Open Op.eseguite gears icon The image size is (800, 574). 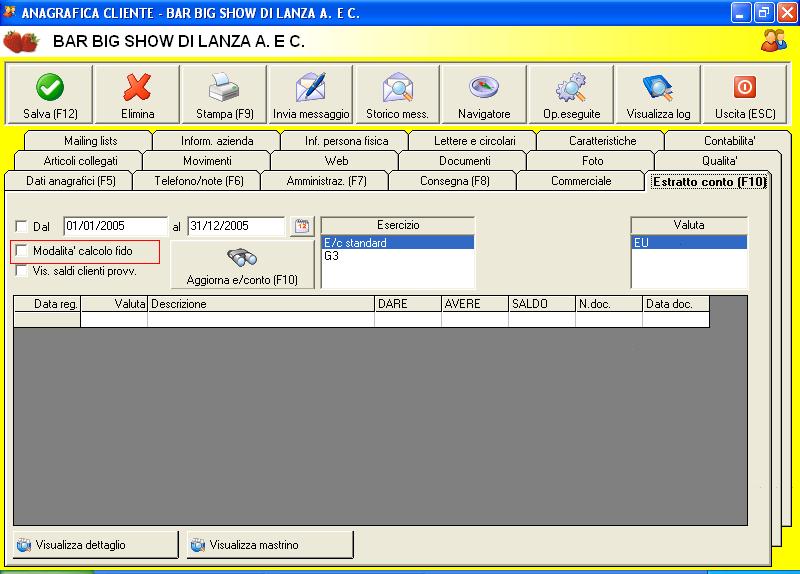click(x=571, y=87)
